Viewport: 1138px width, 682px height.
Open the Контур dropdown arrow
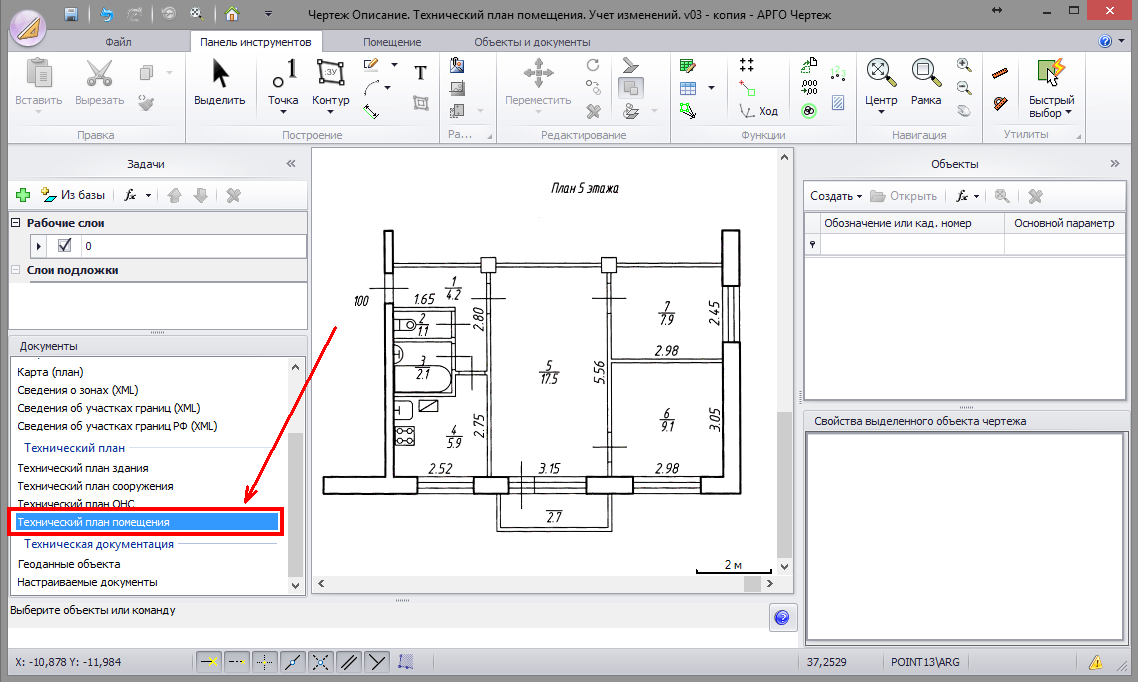point(330,112)
